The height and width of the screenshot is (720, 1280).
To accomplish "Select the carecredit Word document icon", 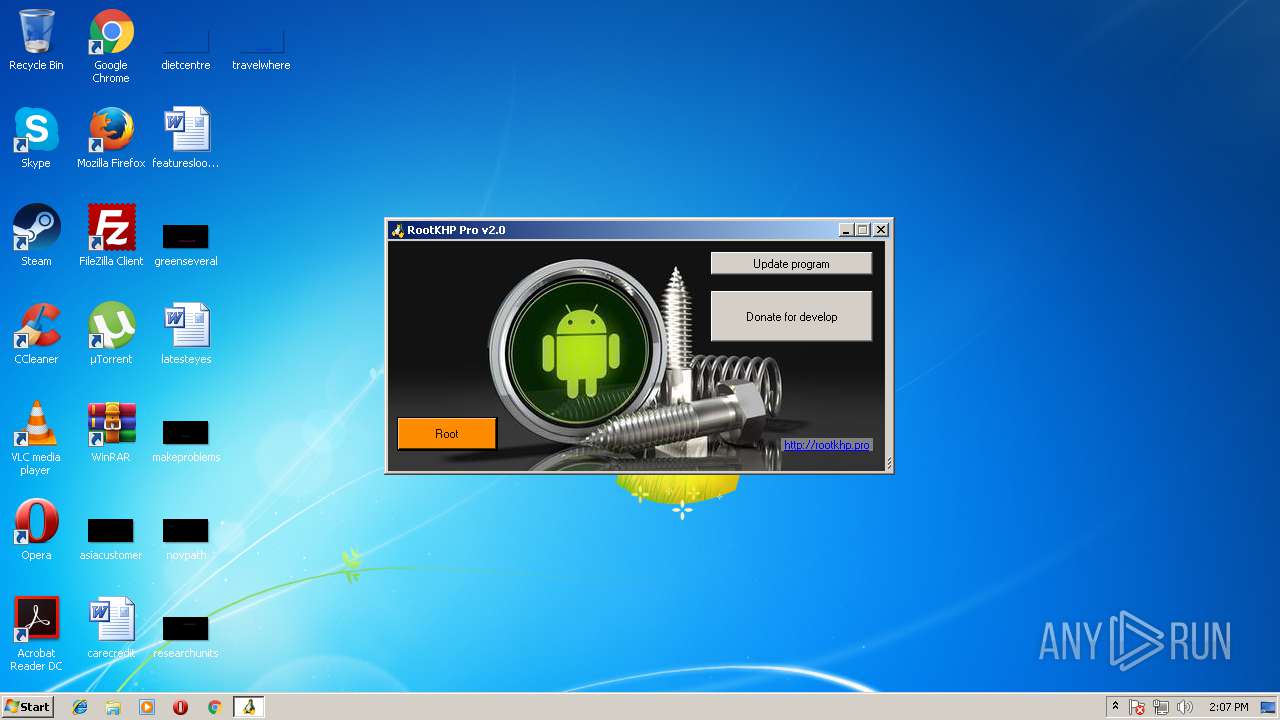I will (x=111, y=628).
